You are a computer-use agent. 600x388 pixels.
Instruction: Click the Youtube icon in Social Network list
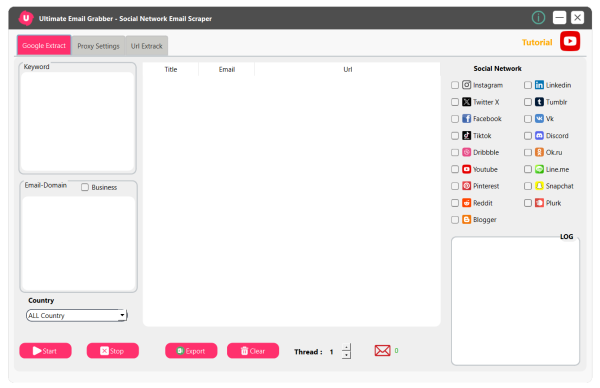point(466,169)
